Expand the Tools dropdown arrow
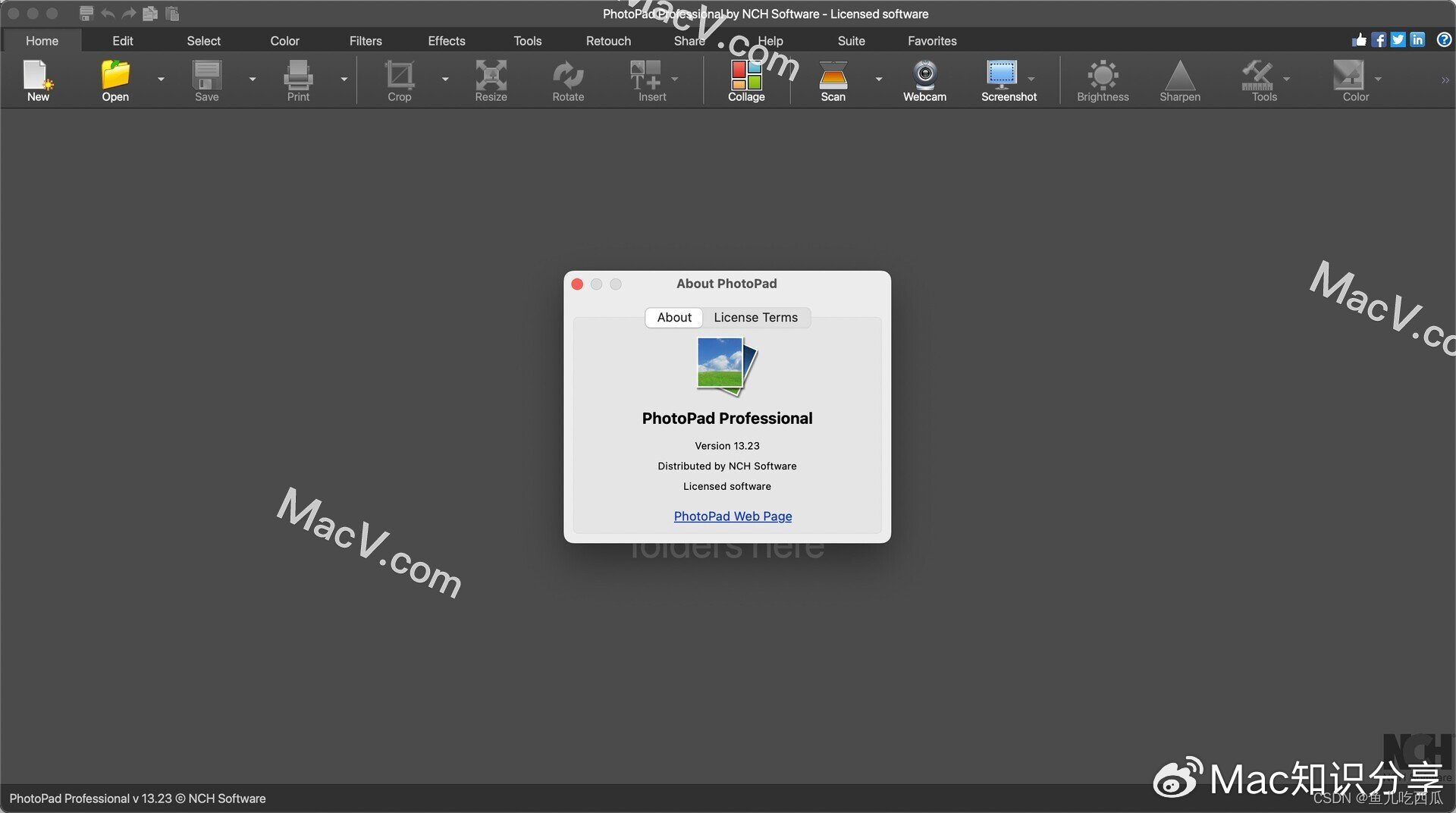This screenshot has width=1456, height=813. pyautogui.click(x=1287, y=79)
